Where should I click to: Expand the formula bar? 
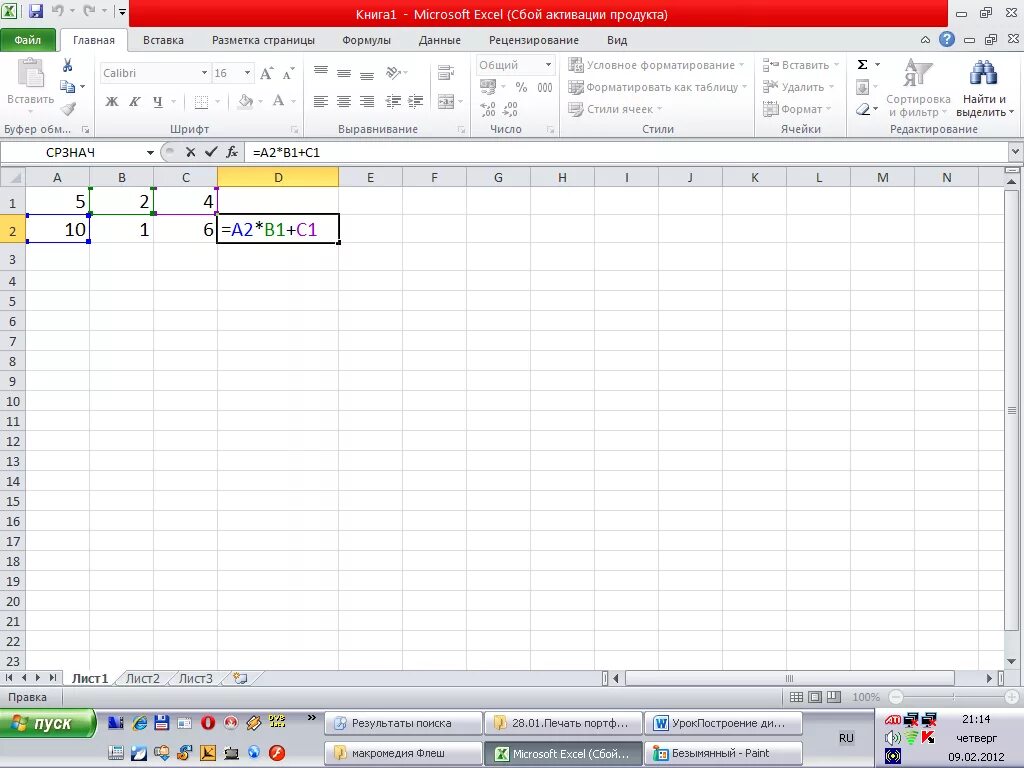pyautogui.click(x=1015, y=152)
